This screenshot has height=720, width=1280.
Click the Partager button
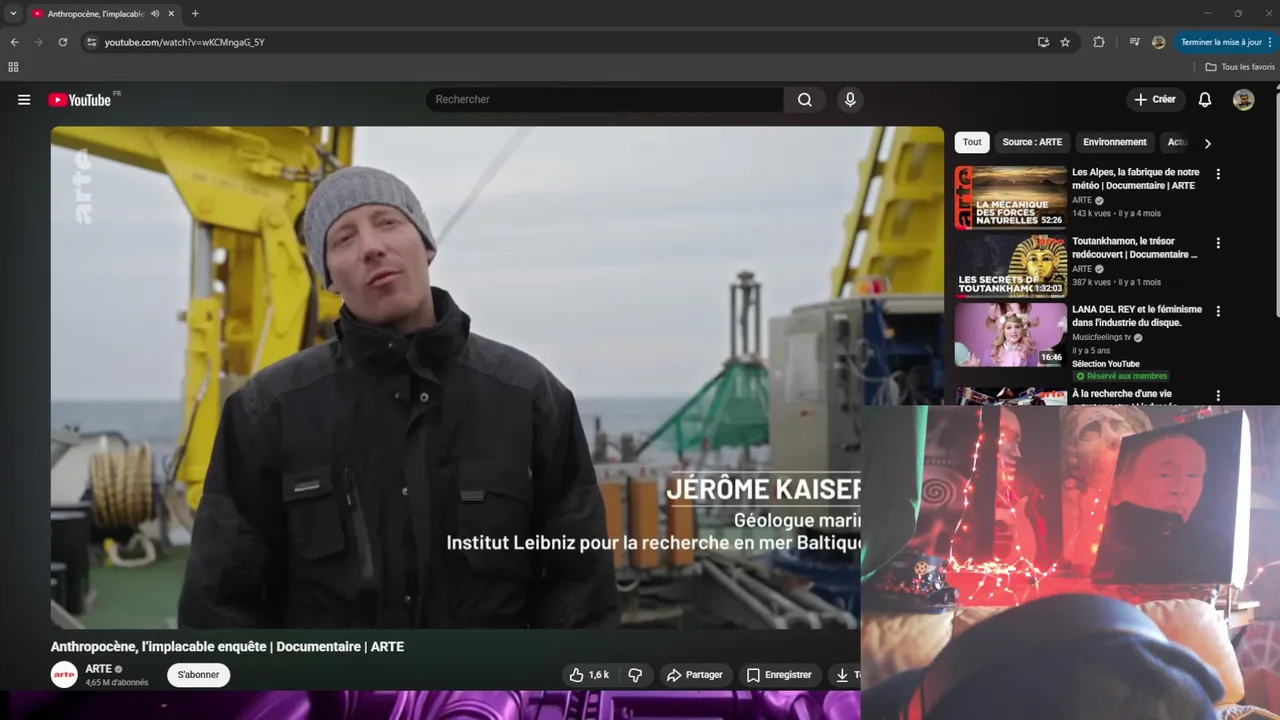694,675
